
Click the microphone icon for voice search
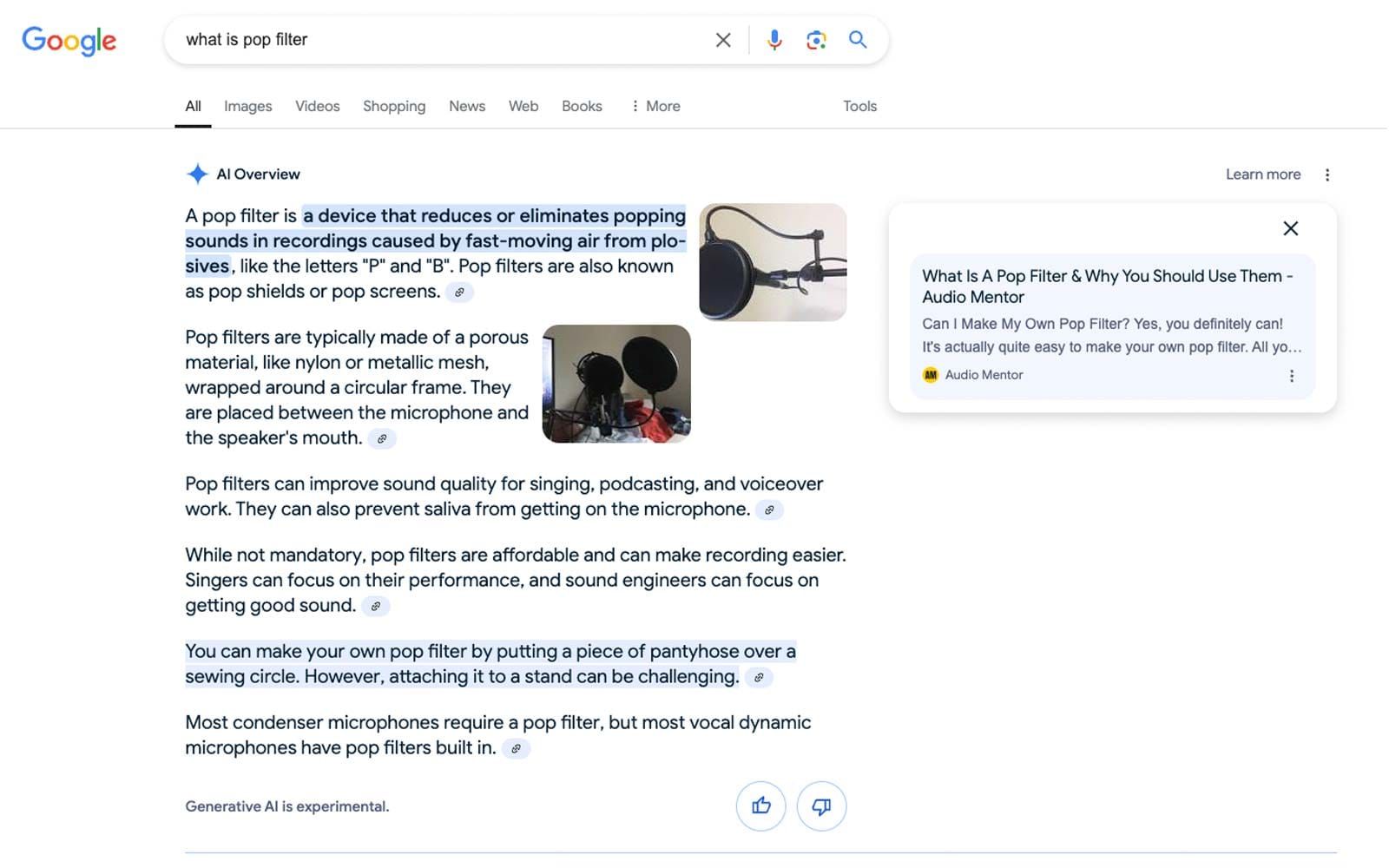pos(773,39)
